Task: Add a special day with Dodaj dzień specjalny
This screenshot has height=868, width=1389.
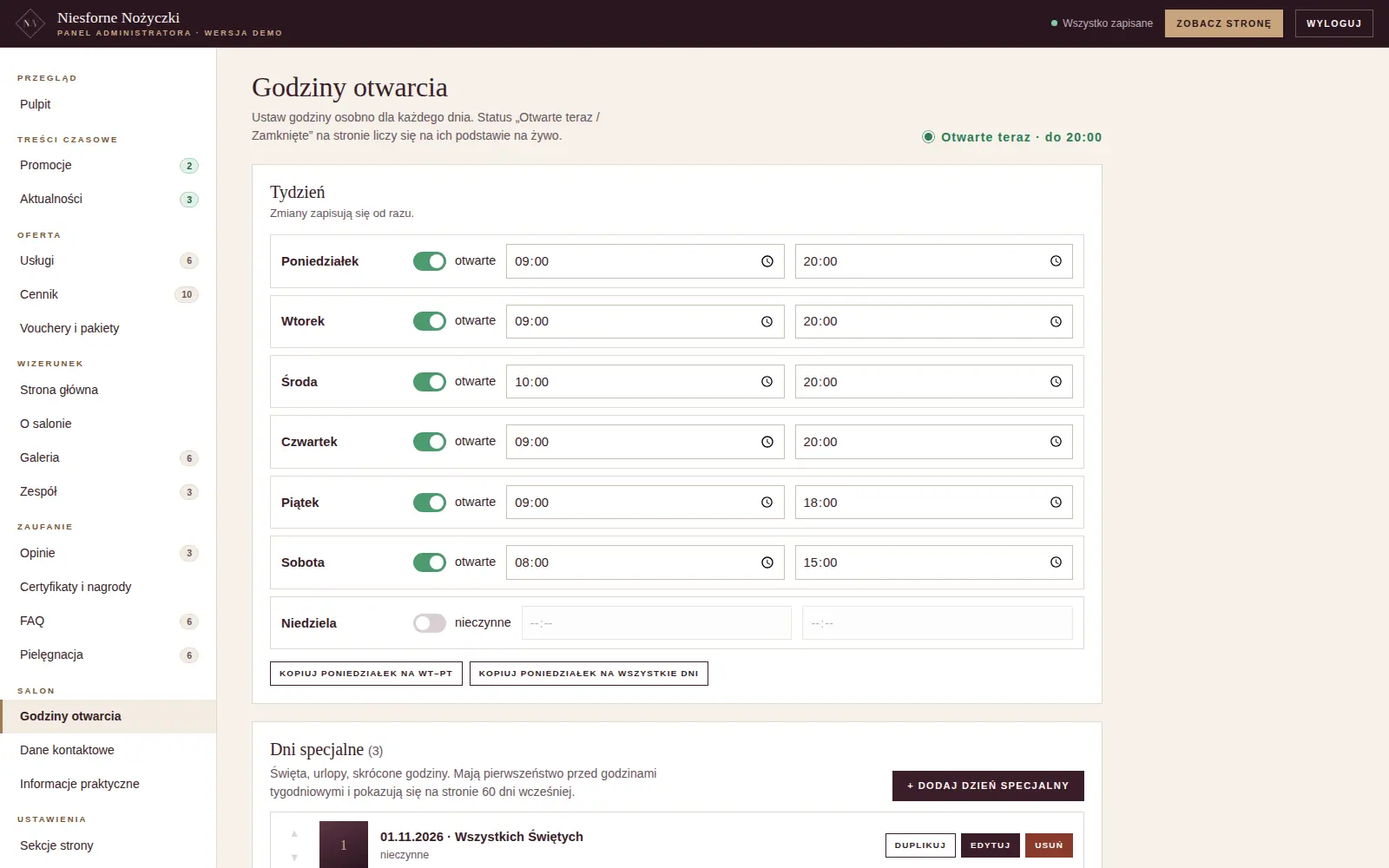Action: click(x=988, y=786)
